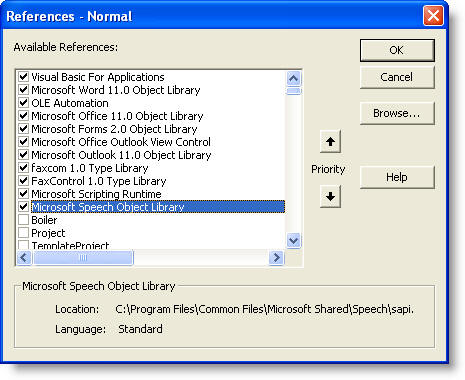Toggle Microsoft Outlook 11.0 Object Library checkbox
This screenshot has height=380, width=465.
23,155
